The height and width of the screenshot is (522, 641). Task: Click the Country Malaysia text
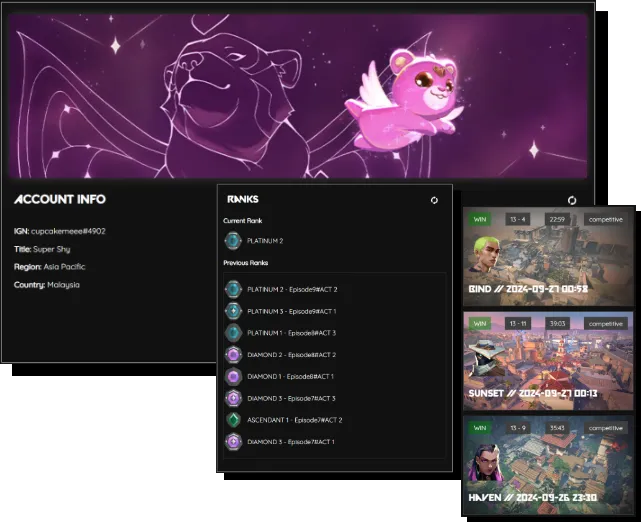(x=47, y=285)
